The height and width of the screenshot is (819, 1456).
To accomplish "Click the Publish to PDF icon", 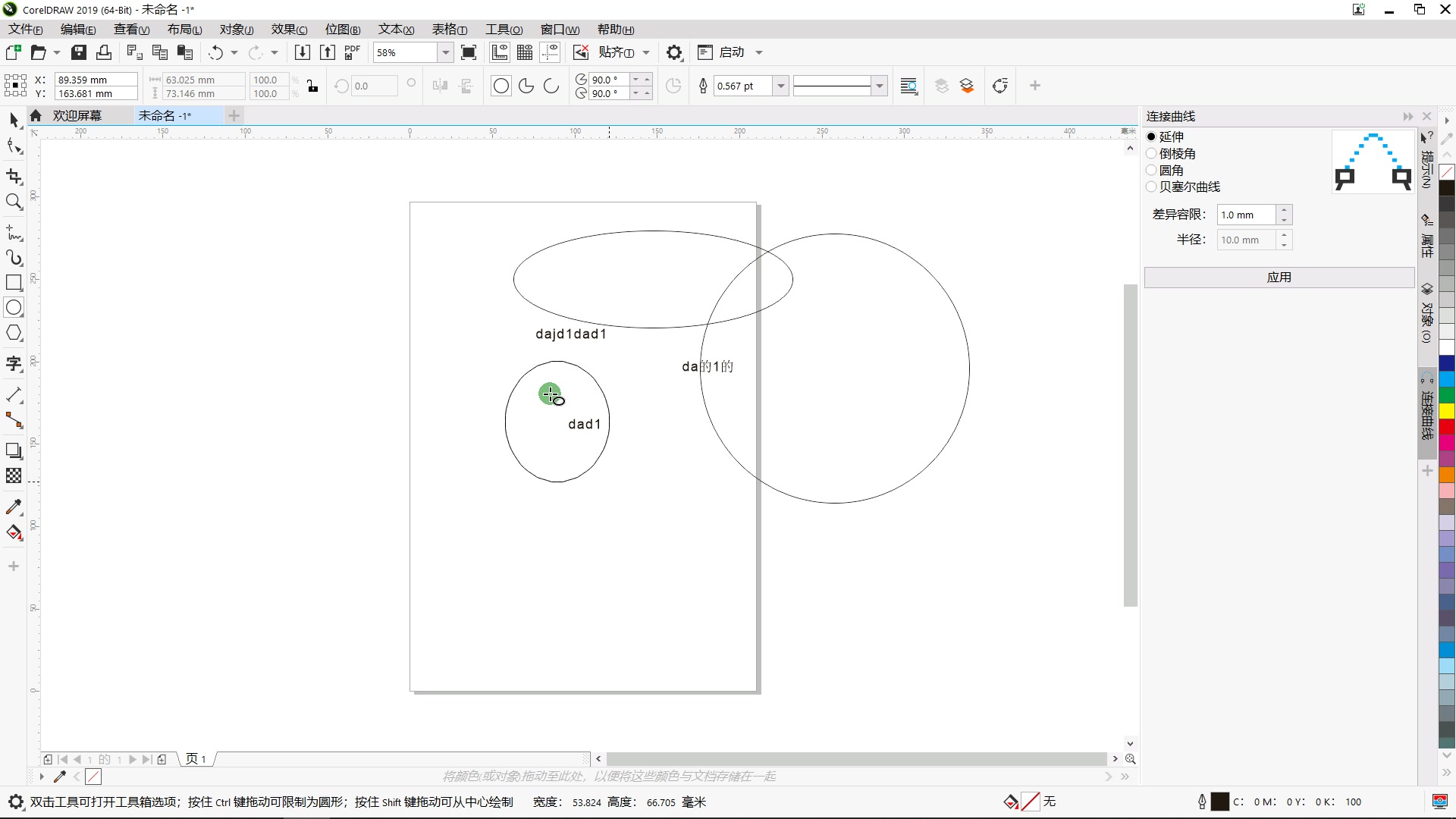I will click(x=353, y=52).
